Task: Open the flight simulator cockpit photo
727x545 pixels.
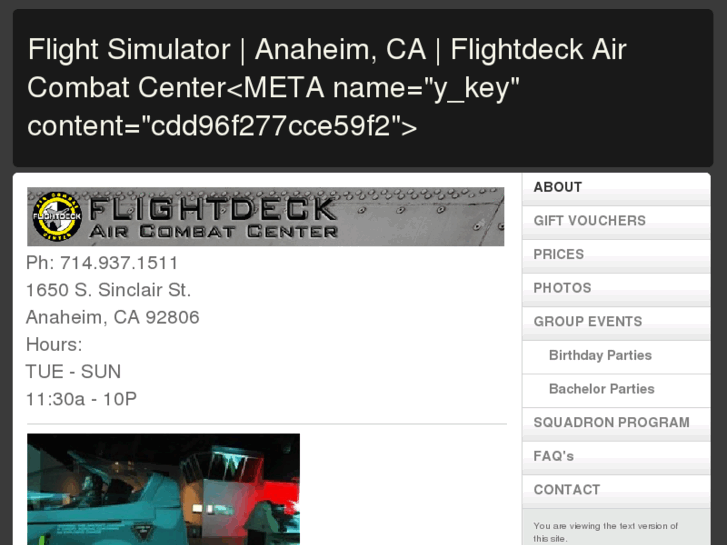Action: 163,488
